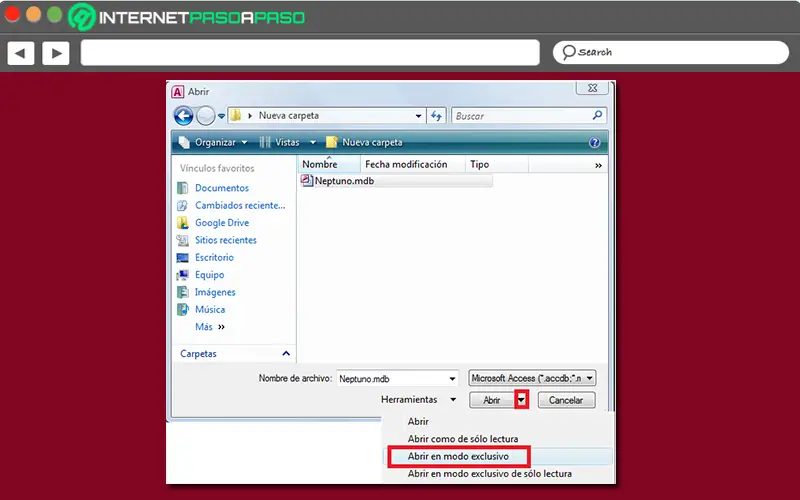The image size is (800, 500).
Task: Click the Escritorio desktop icon
Action: point(183,258)
